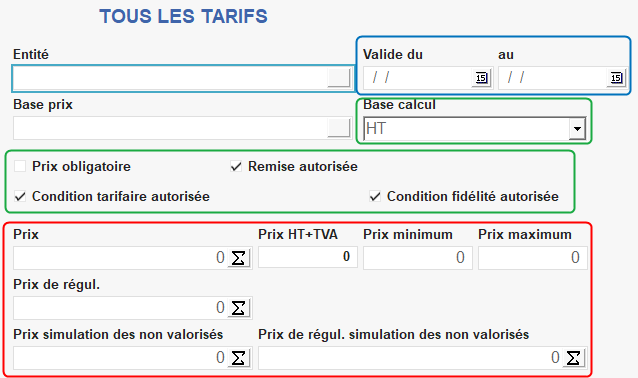
Task: Open the calendar picker for the au date
Action: [616, 78]
